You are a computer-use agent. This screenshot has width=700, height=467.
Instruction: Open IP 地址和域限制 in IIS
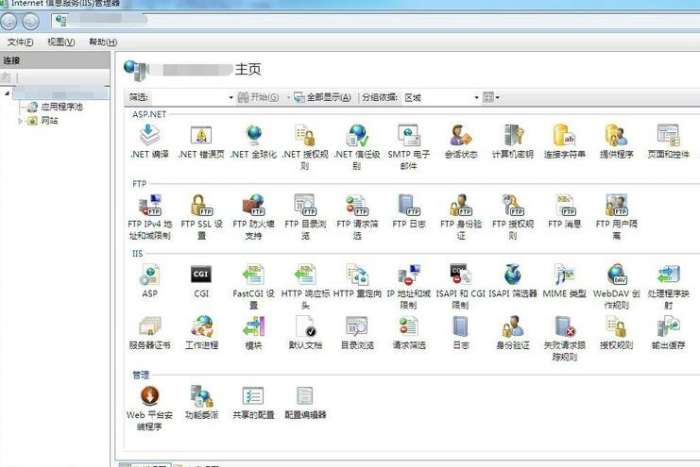(x=409, y=287)
